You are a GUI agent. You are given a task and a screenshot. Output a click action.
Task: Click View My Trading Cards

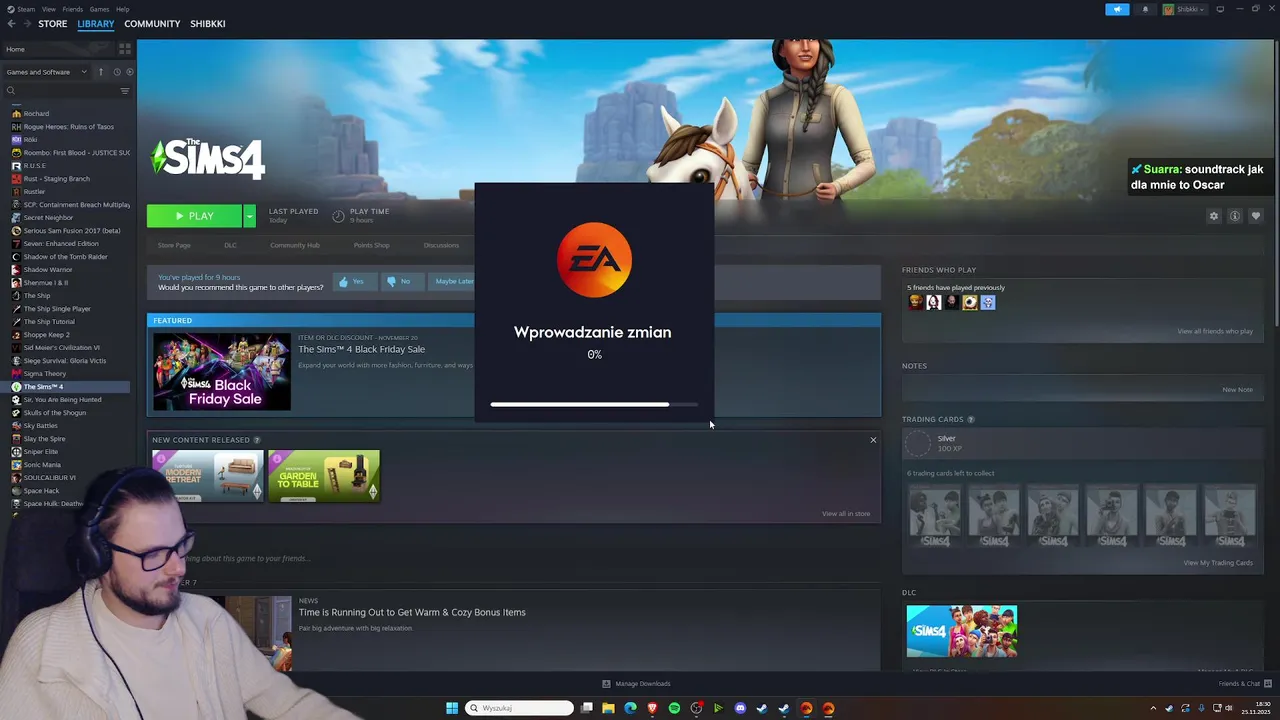[1218, 563]
